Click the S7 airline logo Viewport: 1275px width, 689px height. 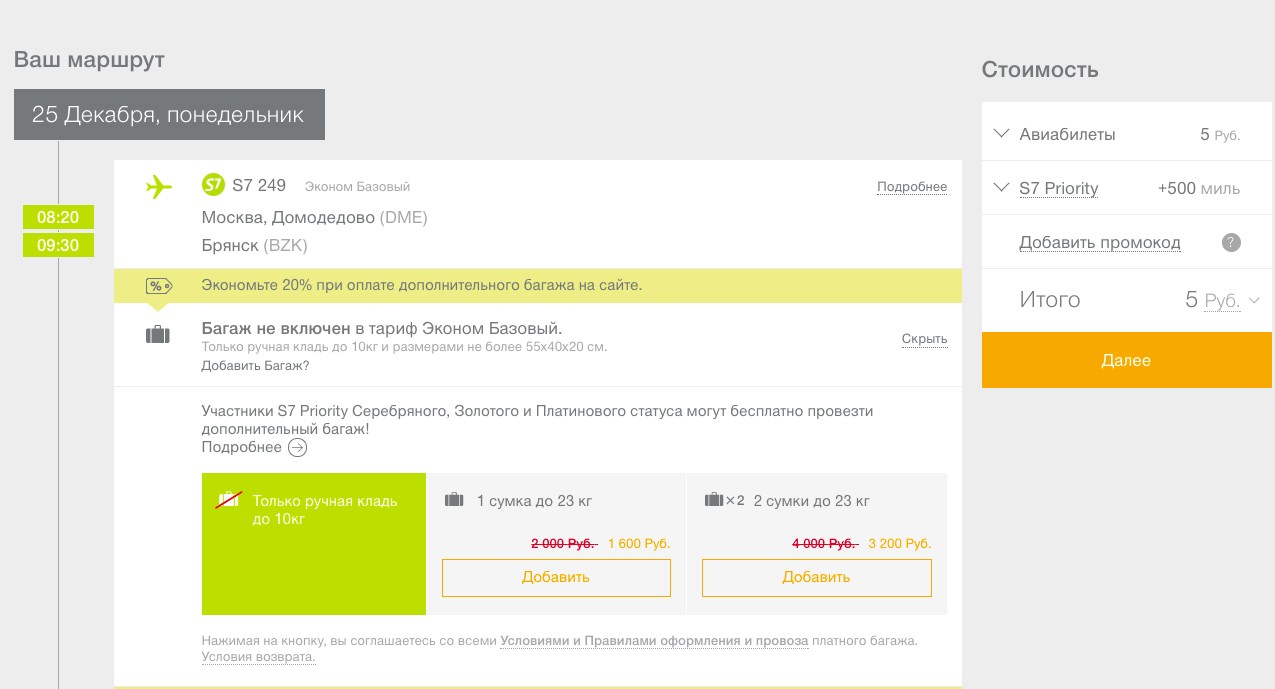pos(213,185)
